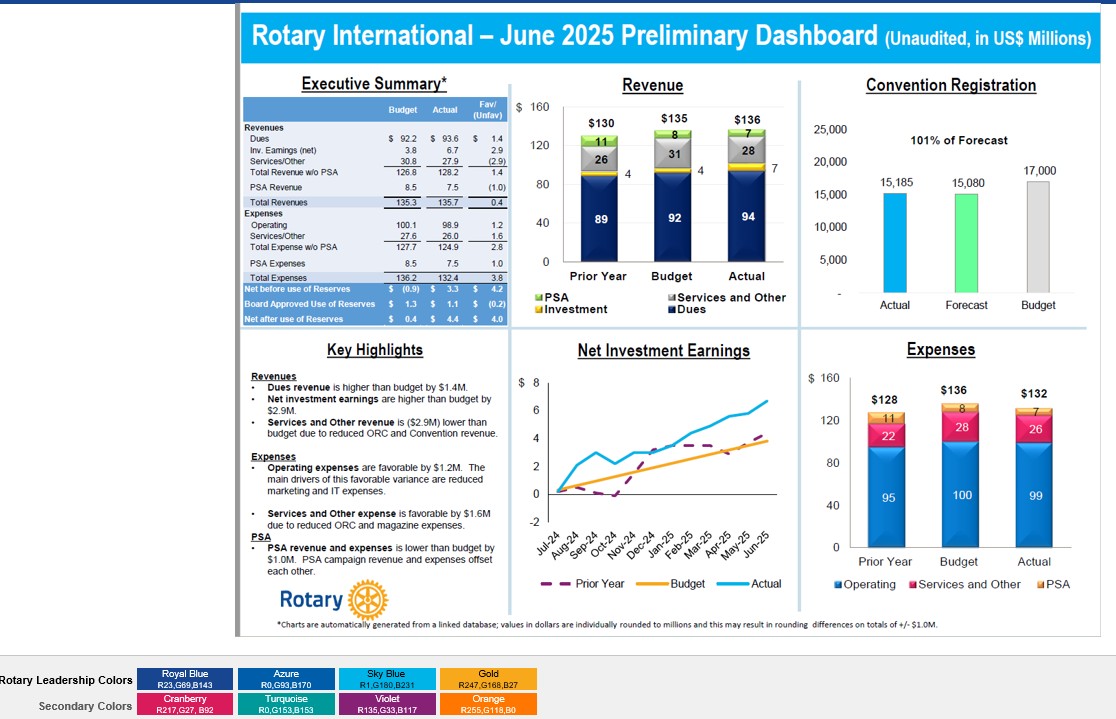The image size is (1116, 719).
Task: Click the Convention Registration heading
Action: (950, 86)
